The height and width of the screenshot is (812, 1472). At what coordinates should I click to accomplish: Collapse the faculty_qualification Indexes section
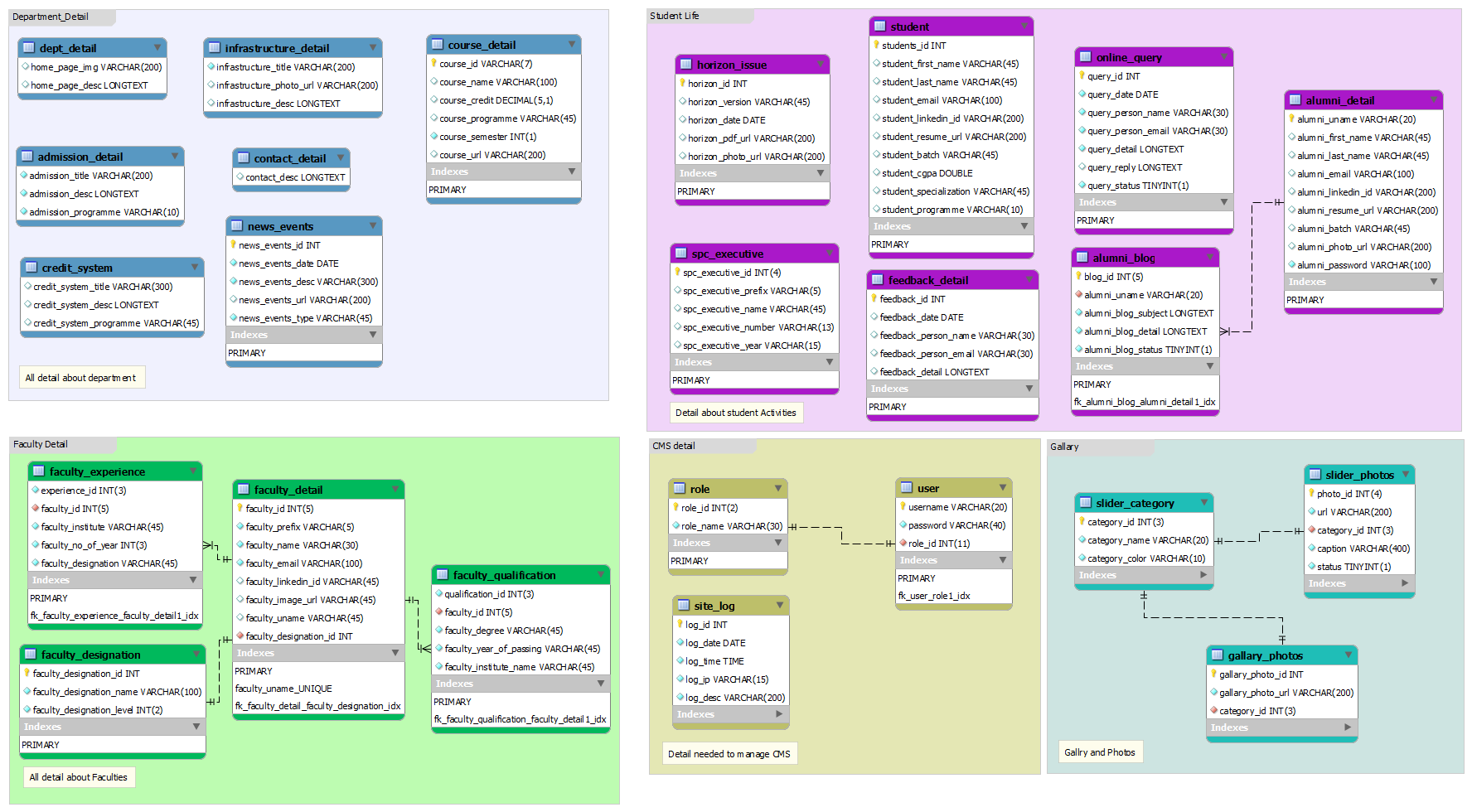pos(600,684)
